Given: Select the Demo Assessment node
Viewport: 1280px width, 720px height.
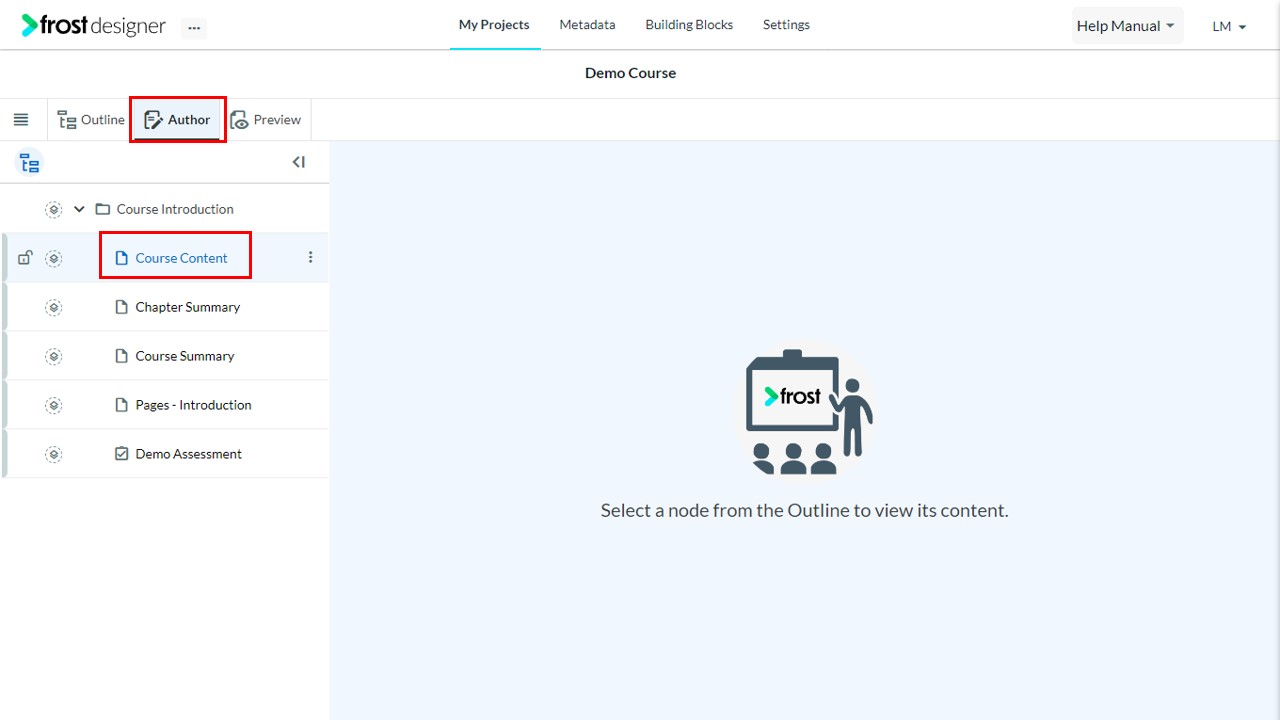Looking at the screenshot, I should click(x=188, y=454).
